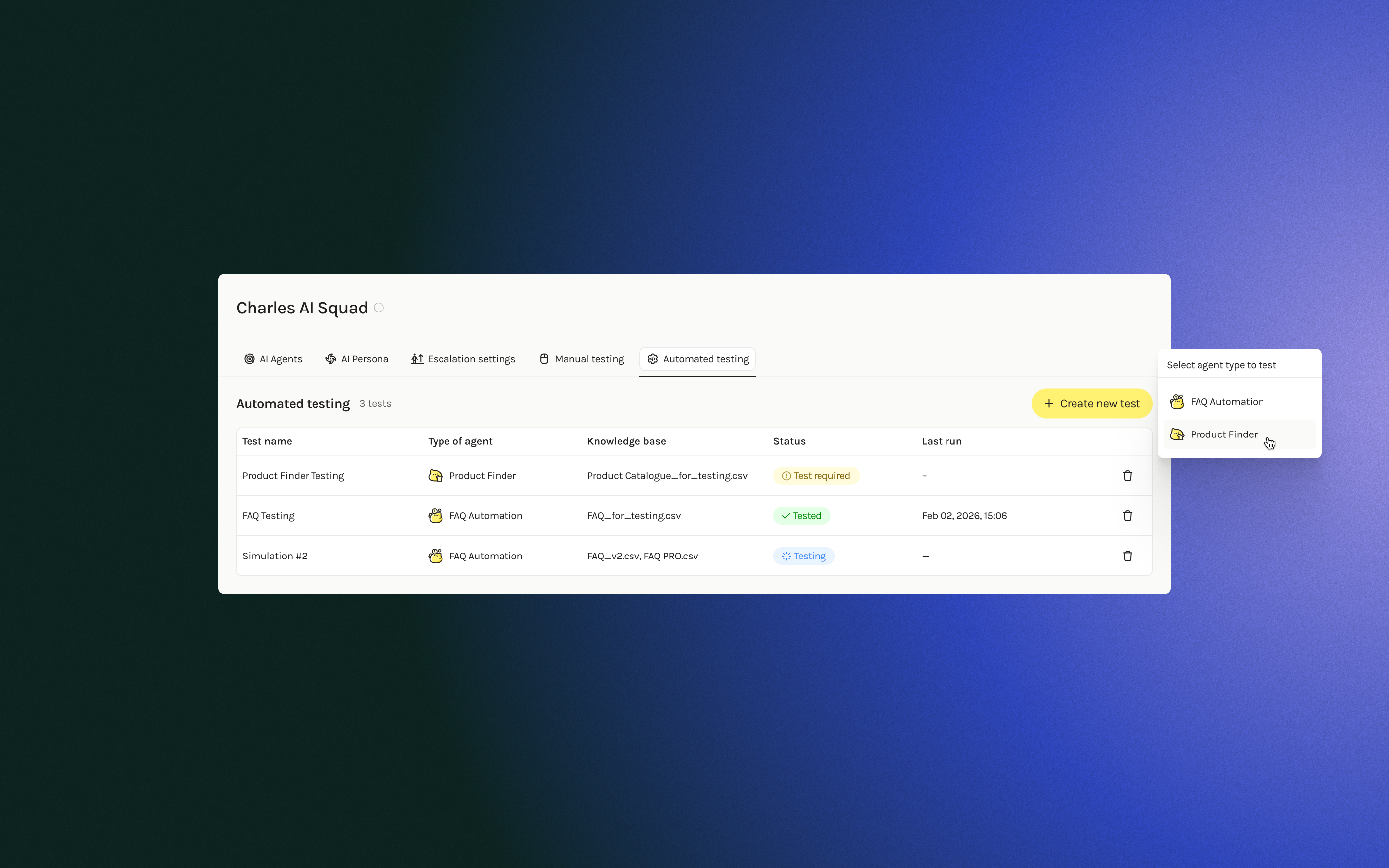Switch to Automated testing tab
Screen dimensions: 1389x868
point(697,359)
